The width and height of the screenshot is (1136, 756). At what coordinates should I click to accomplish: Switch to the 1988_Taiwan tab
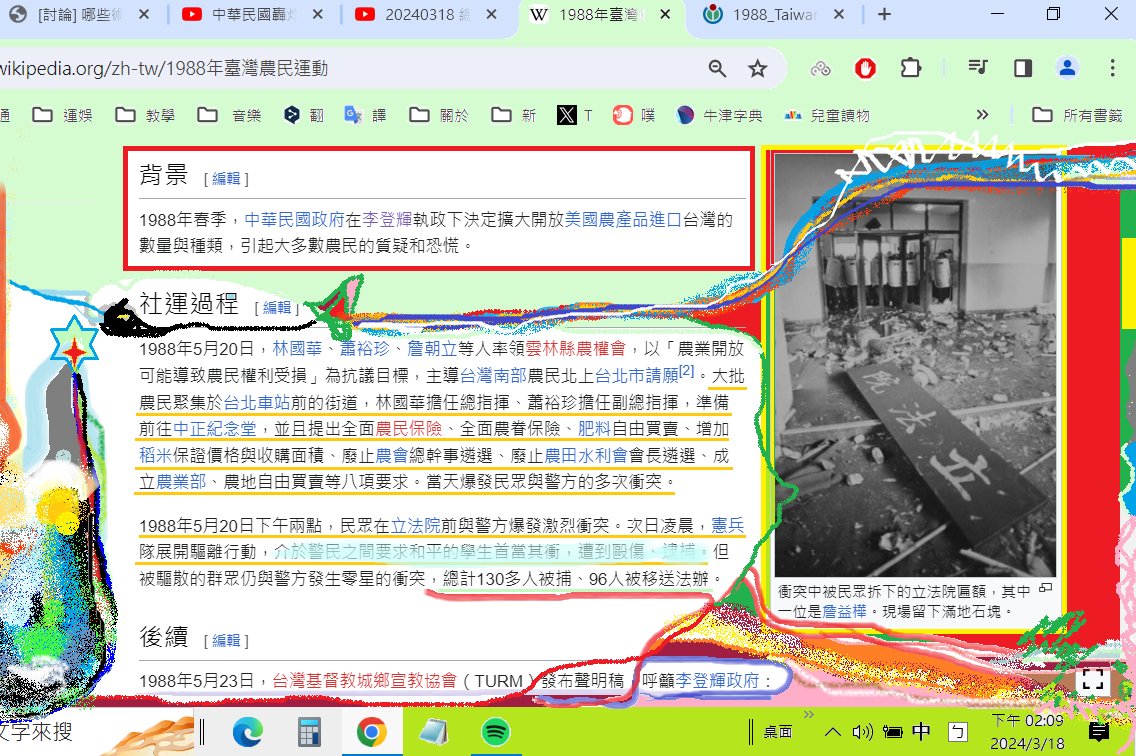point(774,14)
